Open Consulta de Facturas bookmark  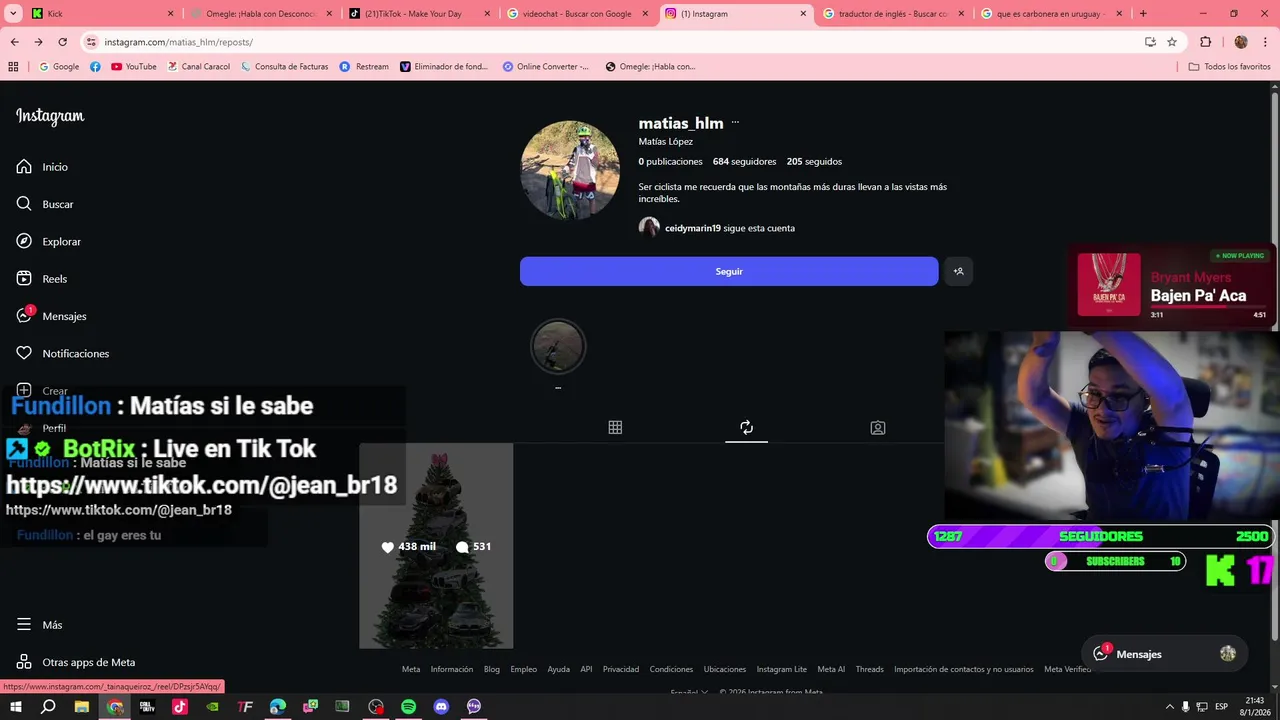point(285,67)
